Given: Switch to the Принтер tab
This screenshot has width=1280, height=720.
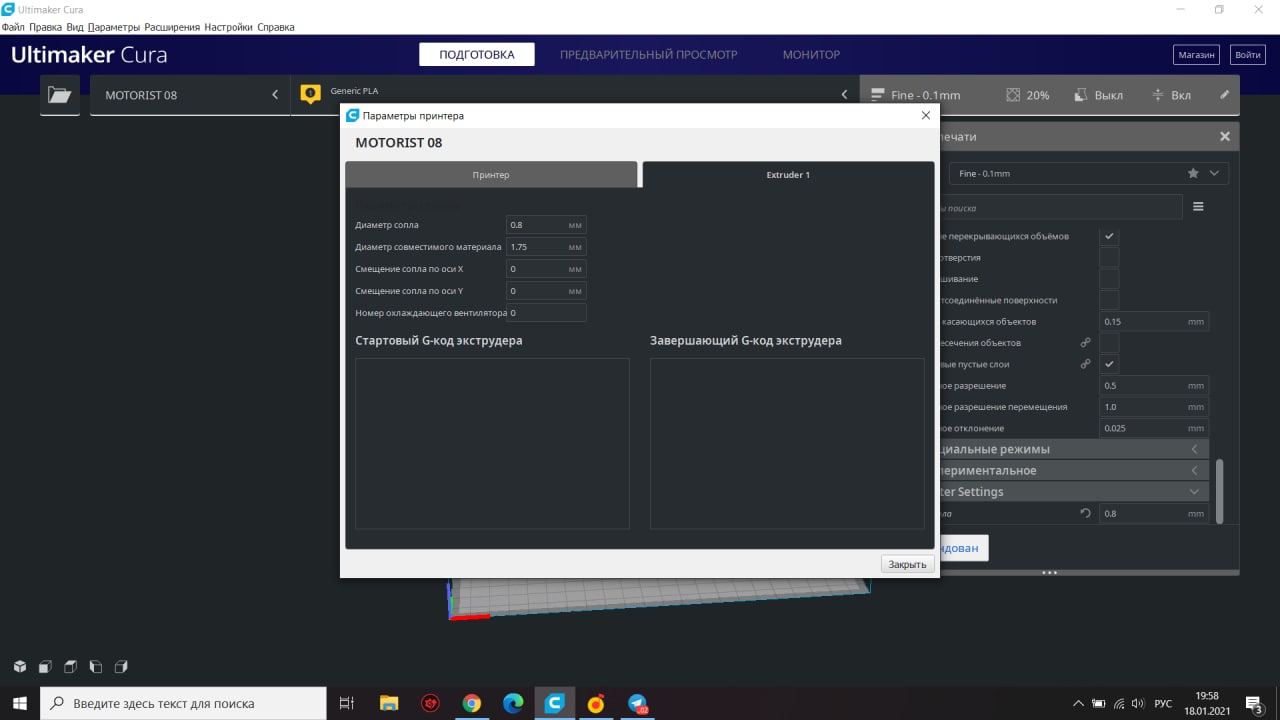Looking at the screenshot, I should (491, 175).
